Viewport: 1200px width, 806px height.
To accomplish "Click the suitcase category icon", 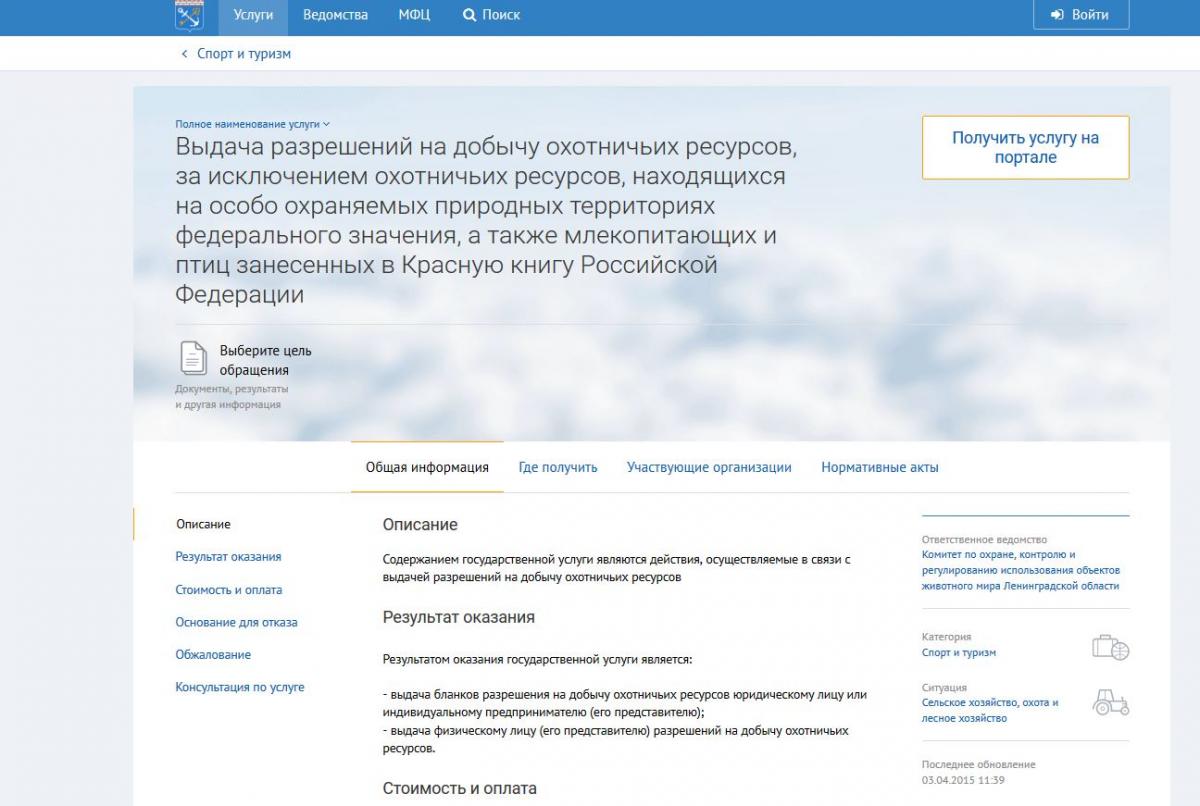I will pos(1110,647).
